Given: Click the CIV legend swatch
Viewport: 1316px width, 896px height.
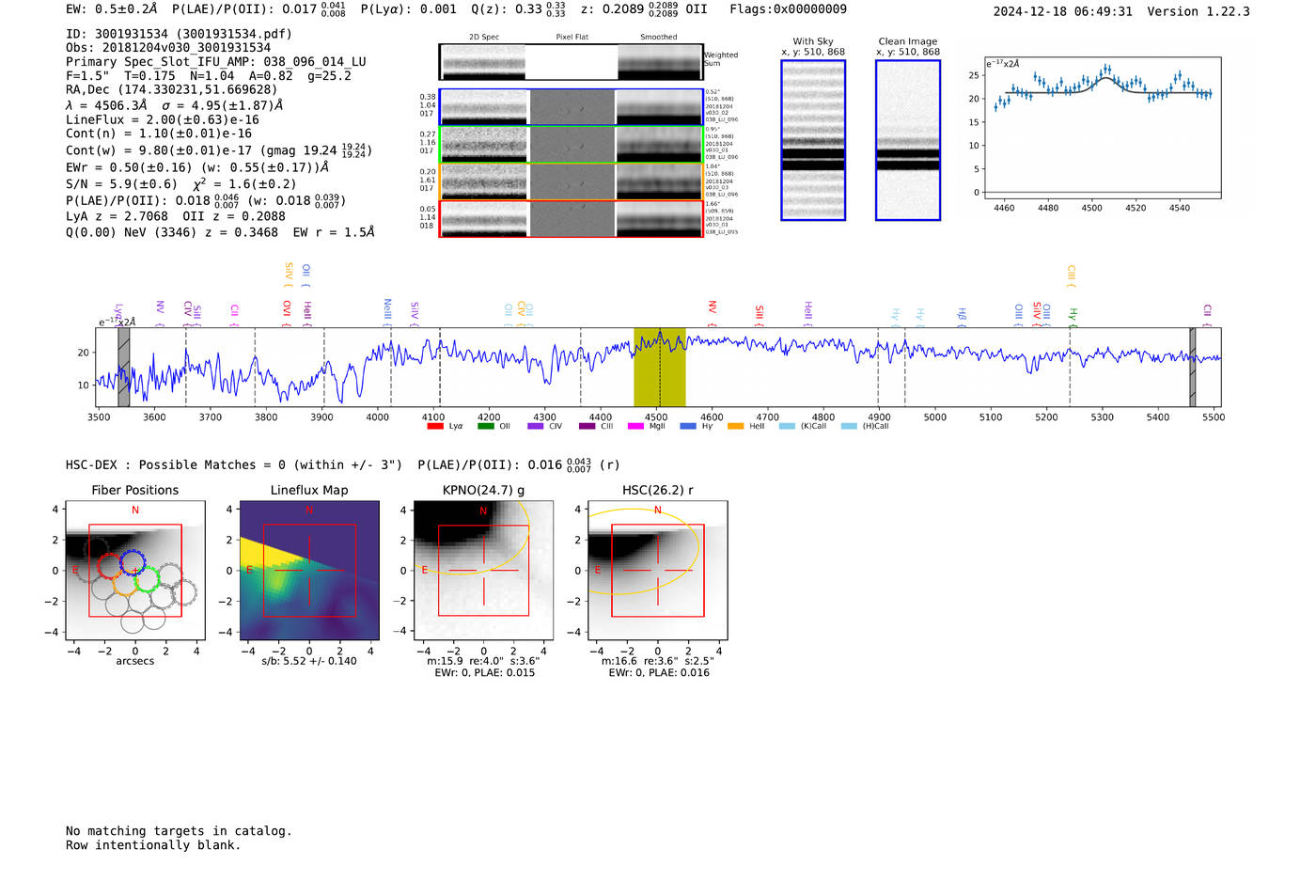Looking at the screenshot, I should click(536, 426).
